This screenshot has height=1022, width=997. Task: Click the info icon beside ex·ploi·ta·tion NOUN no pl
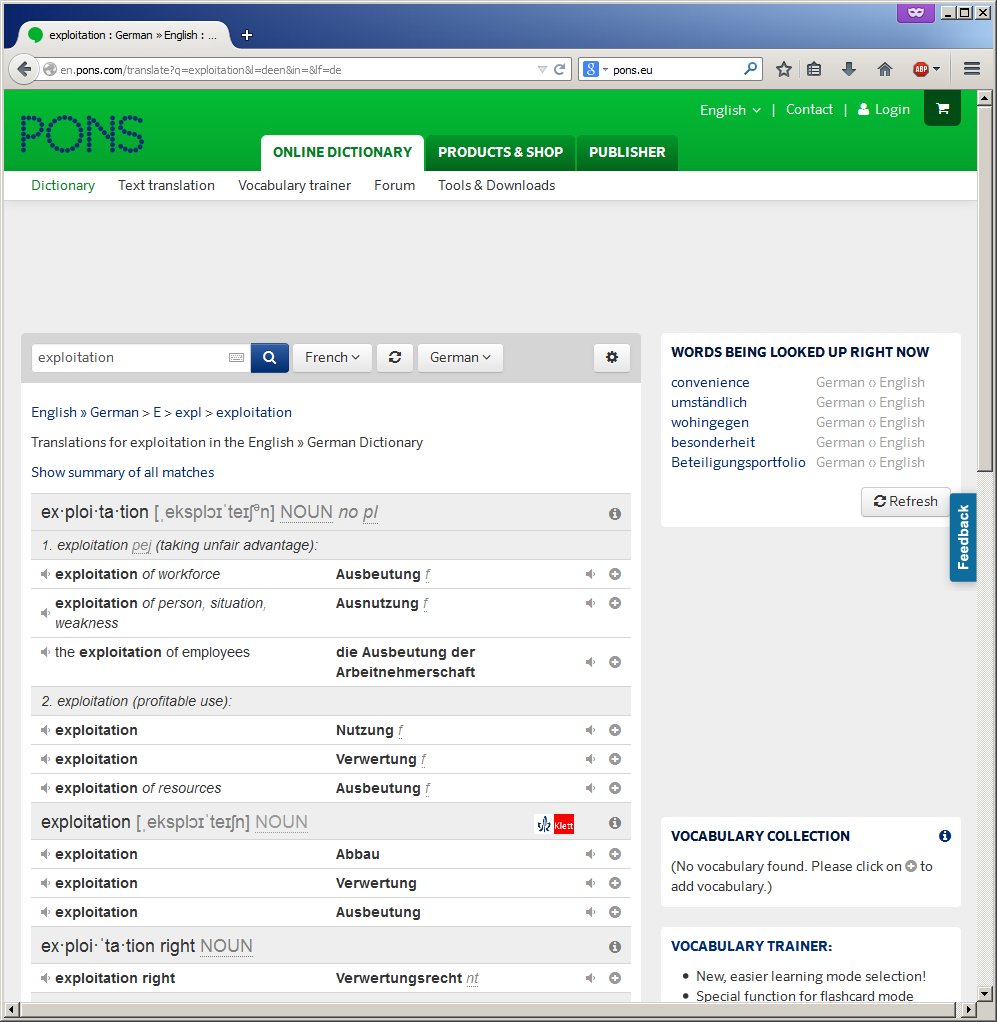click(x=614, y=514)
